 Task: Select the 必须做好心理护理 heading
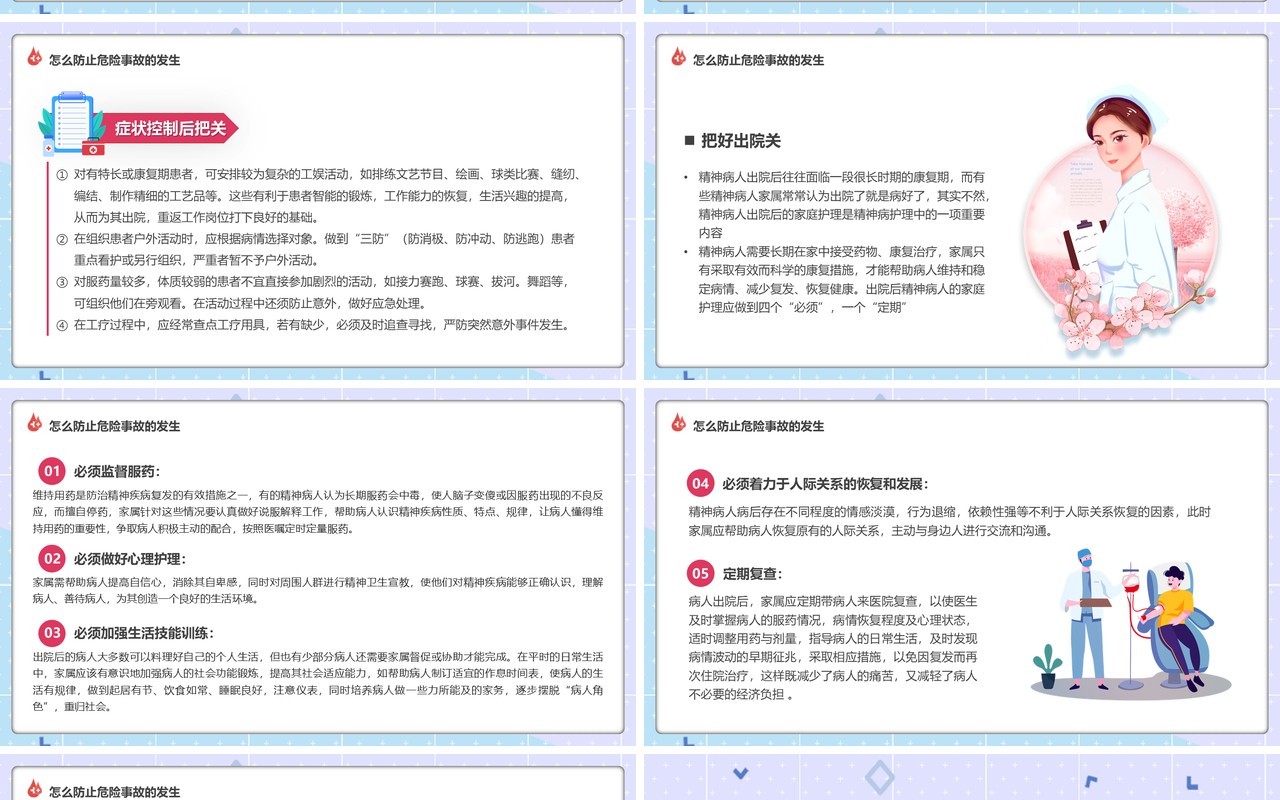[x=129, y=558]
